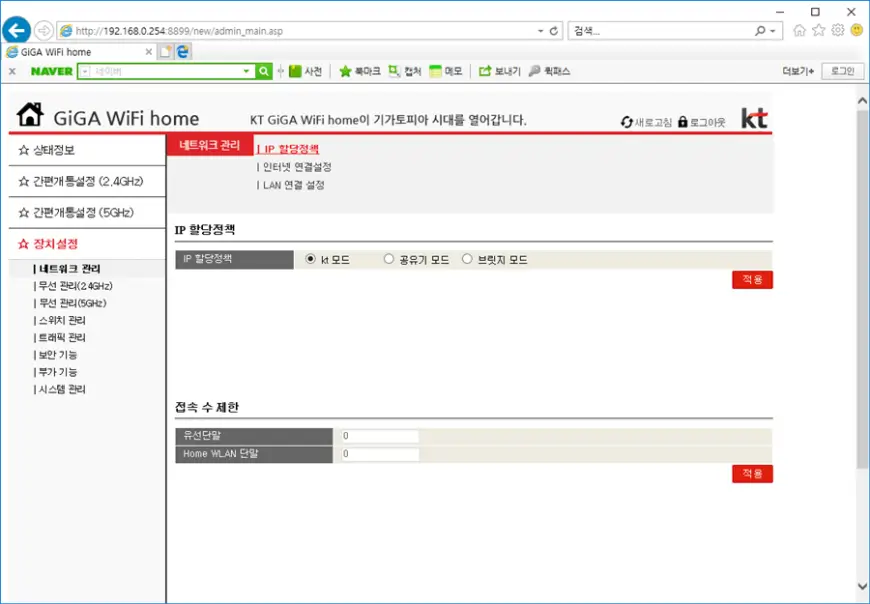Expand the browser search provider dropdown
The height and width of the screenshot is (604, 870).
coord(773,31)
